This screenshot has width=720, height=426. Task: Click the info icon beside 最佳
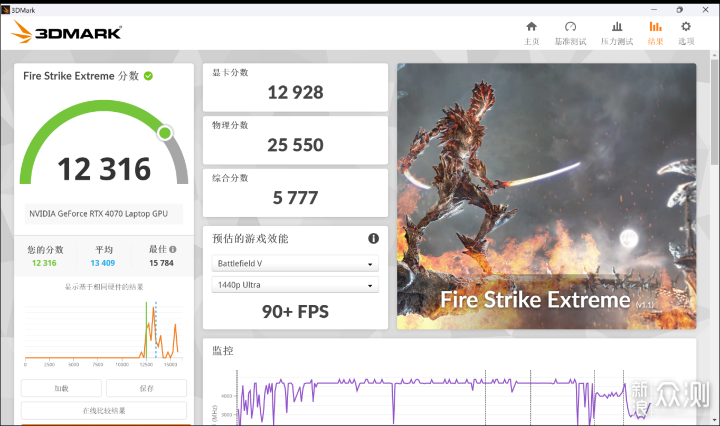[x=173, y=249]
